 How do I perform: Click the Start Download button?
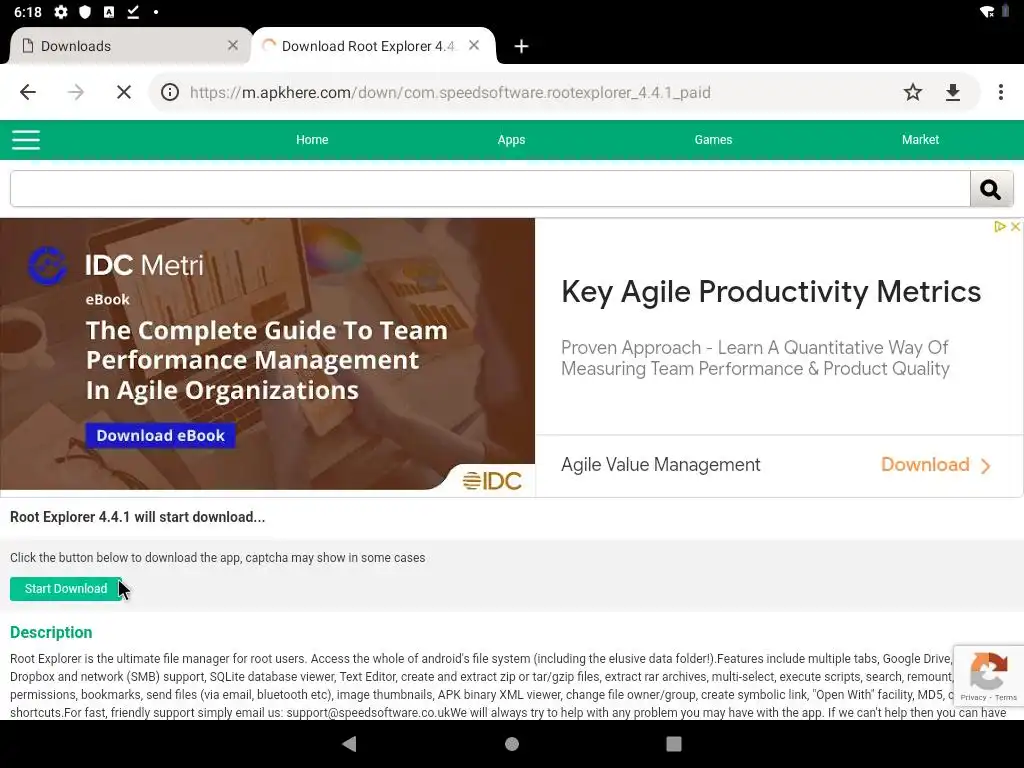tap(66, 589)
